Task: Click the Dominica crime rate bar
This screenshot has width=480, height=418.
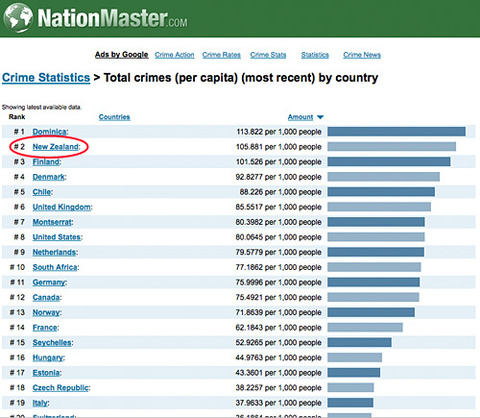Action: pos(396,132)
